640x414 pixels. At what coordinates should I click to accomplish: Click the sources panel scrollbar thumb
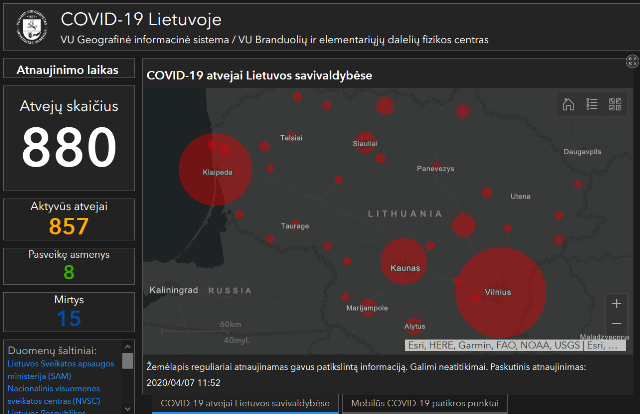pos(127,361)
